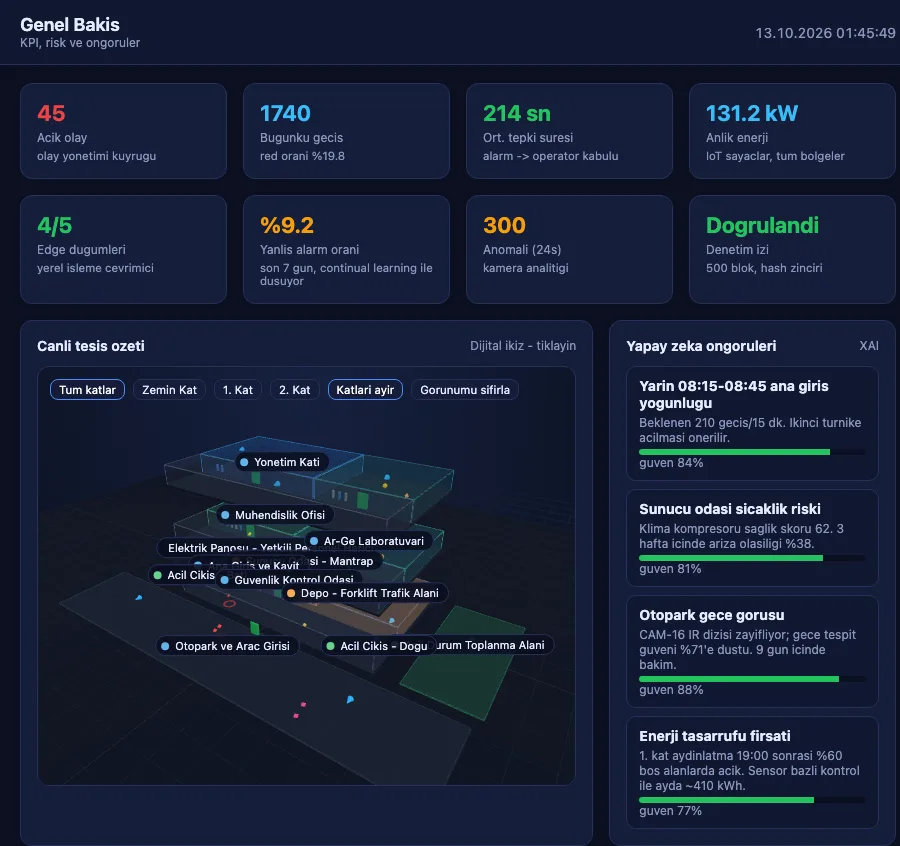Select the Tum katlar floor filter
900x846 pixels.
pos(87,390)
